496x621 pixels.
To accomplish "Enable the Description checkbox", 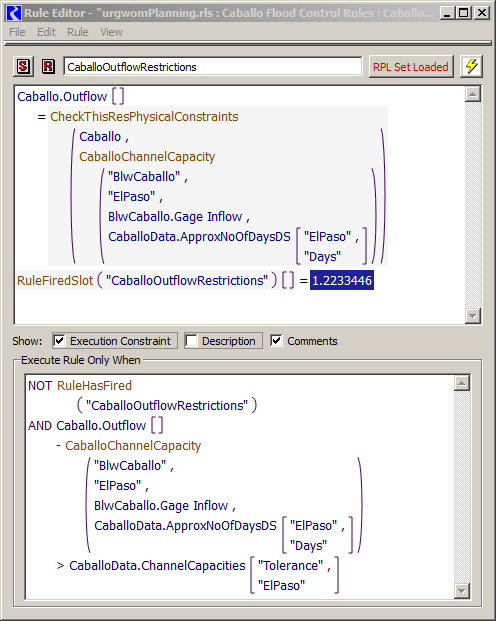I will [x=191, y=341].
